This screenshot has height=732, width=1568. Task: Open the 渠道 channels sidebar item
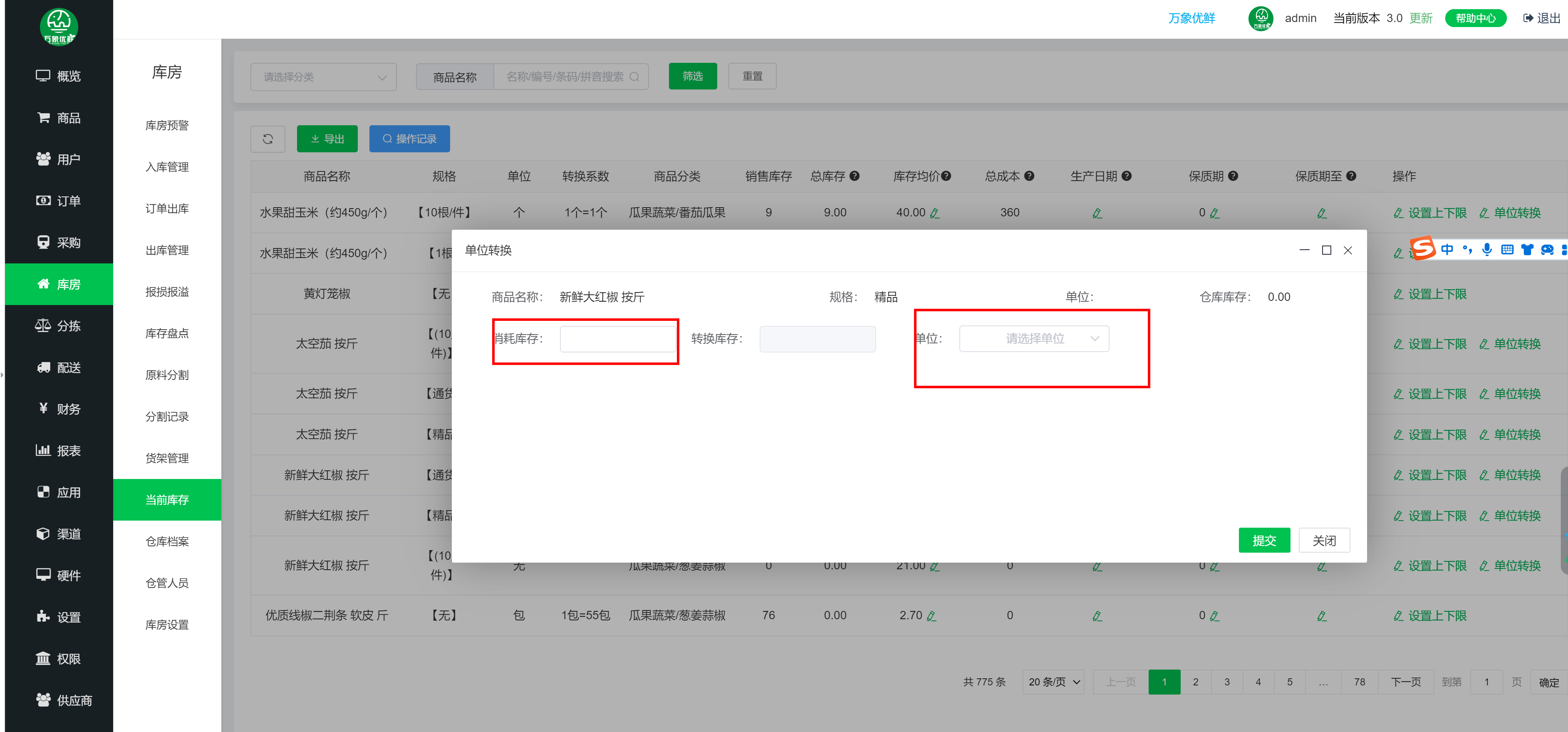coord(58,533)
